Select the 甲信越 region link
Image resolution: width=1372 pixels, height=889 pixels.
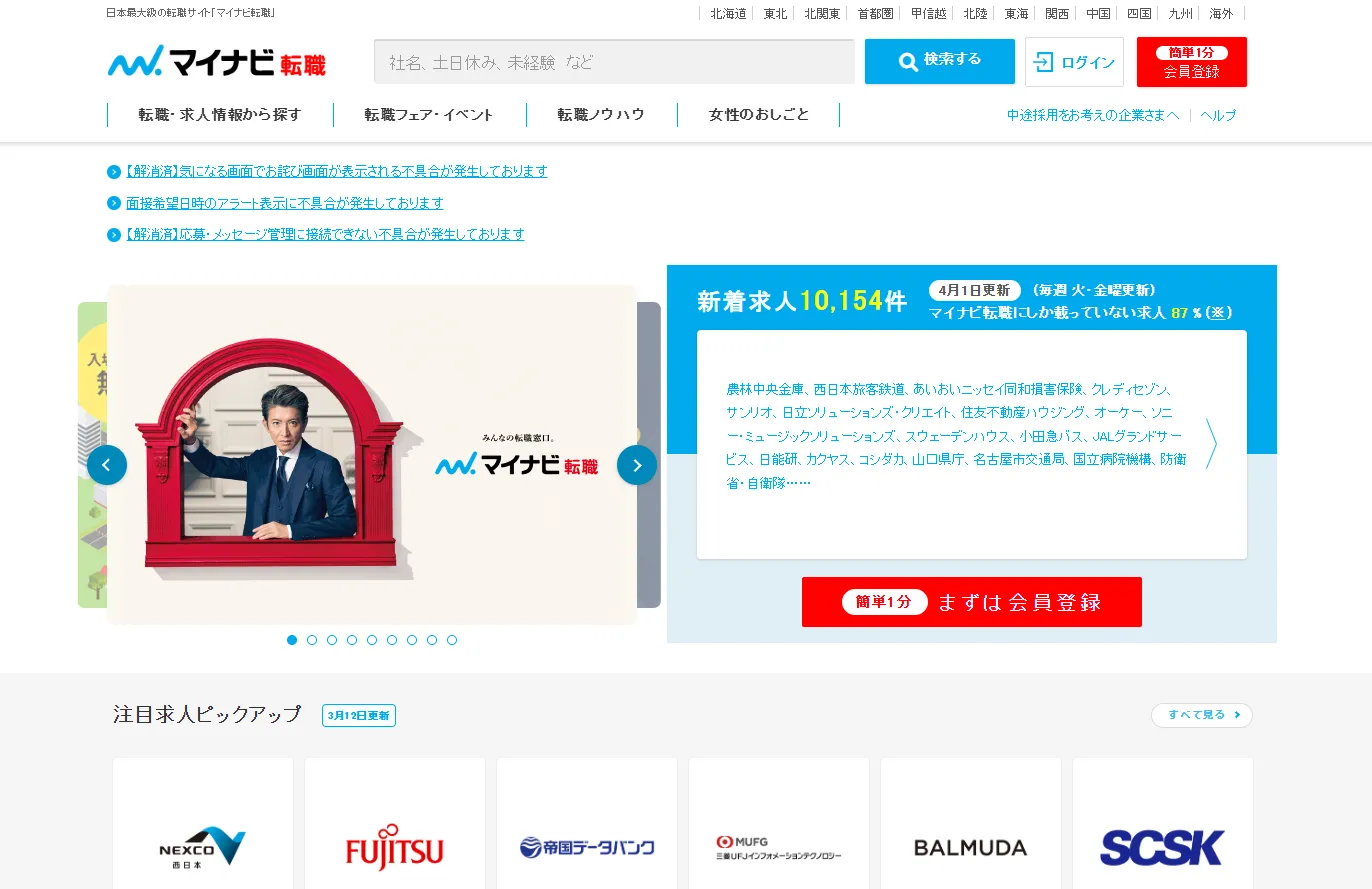(928, 14)
